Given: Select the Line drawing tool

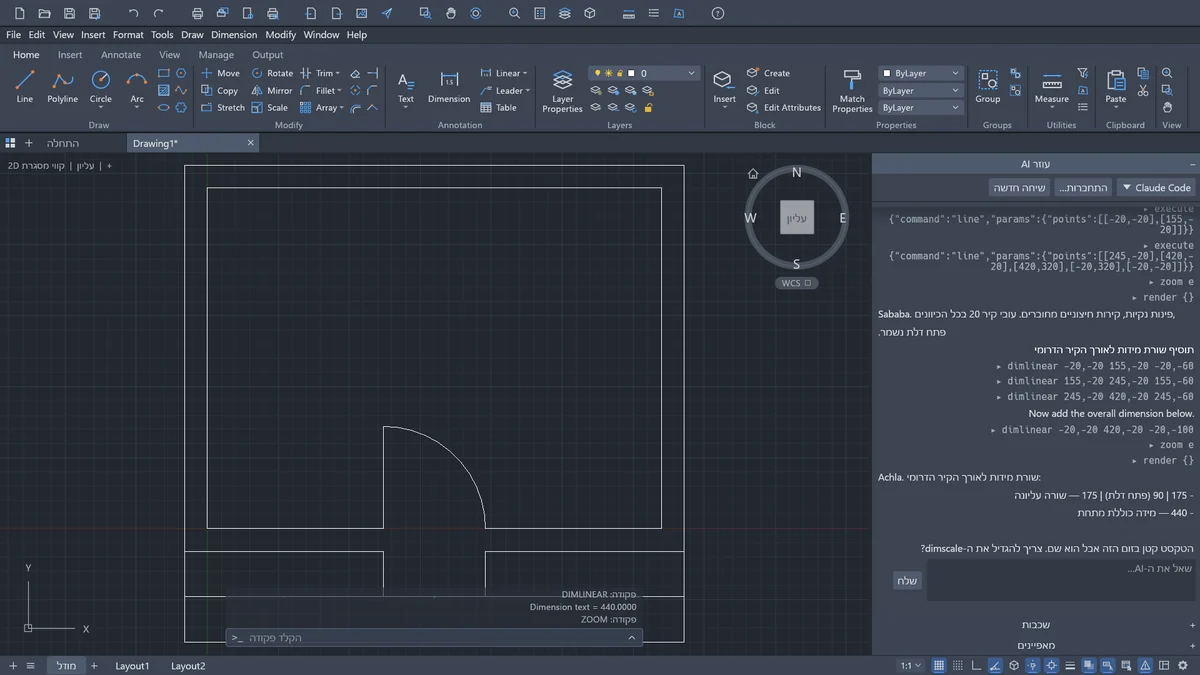Looking at the screenshot, I should [x=25, y=86].
